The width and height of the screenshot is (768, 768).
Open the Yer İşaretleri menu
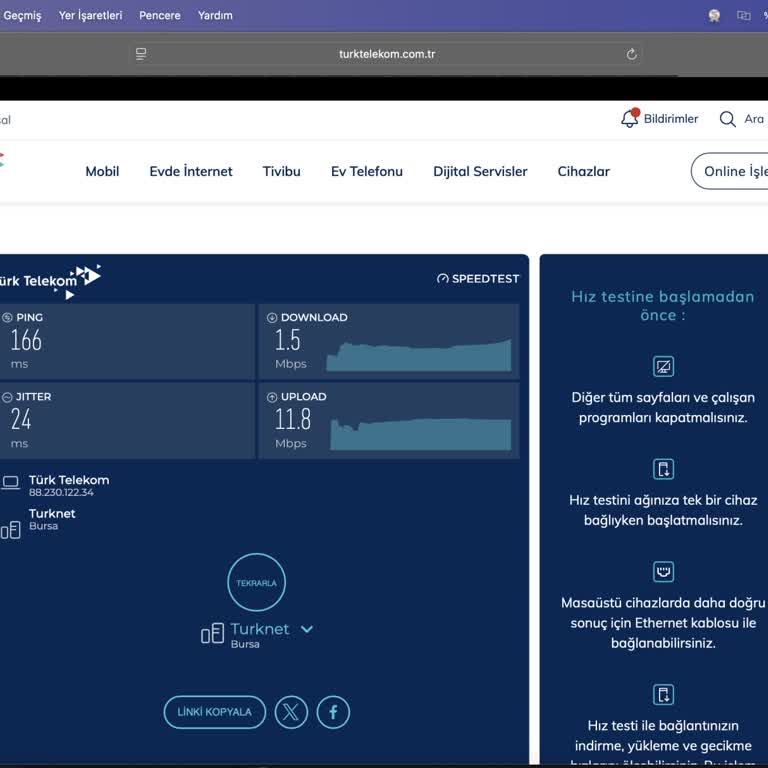tap(90, 15)
